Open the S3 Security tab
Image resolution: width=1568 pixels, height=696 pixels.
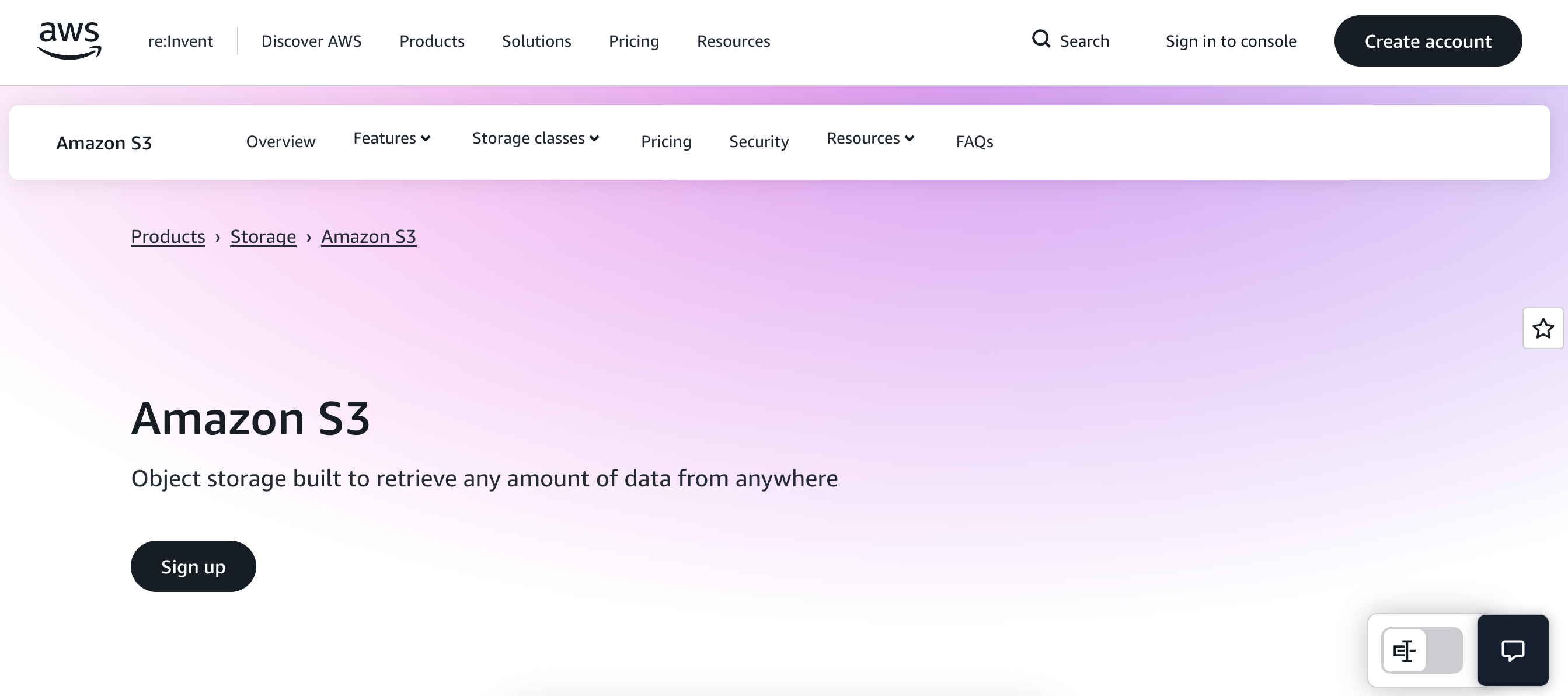pos(758,142)
